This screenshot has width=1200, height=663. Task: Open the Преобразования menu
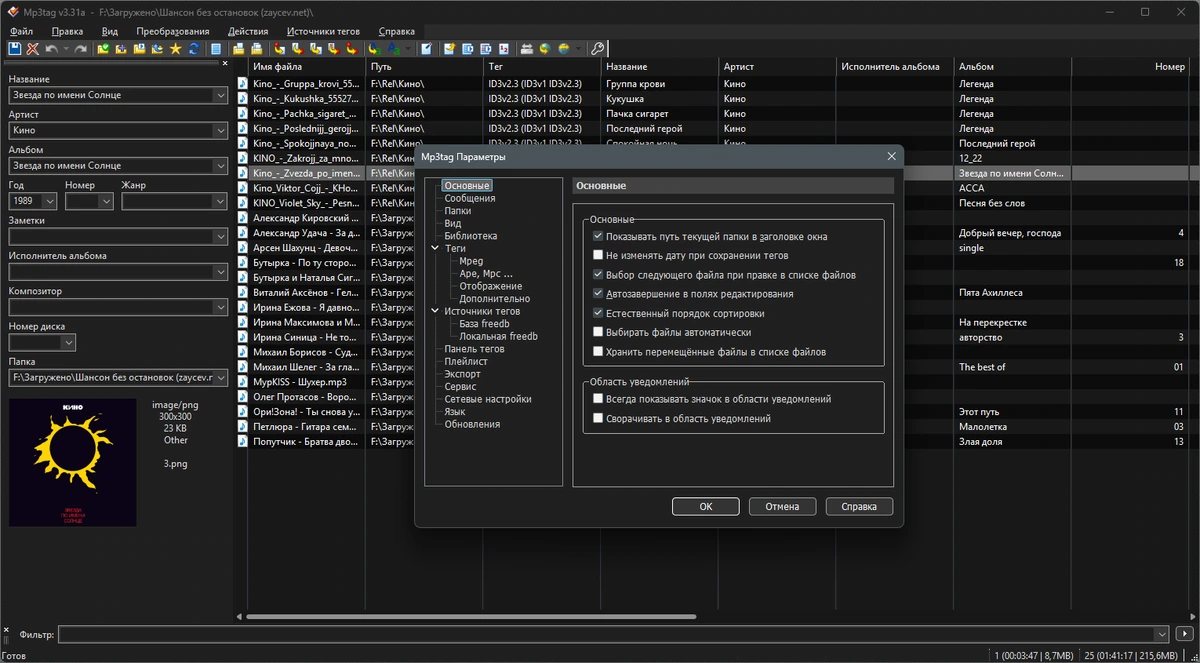pos(172,31)
